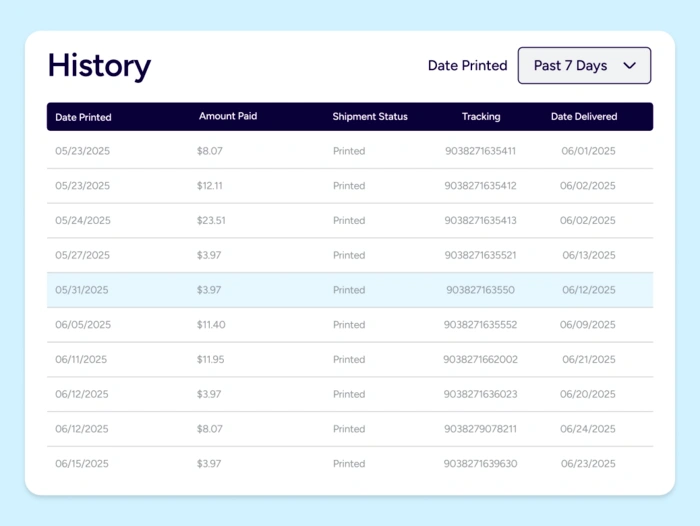Open tracking number 9038271635411
This screenshot has height=526, width=700.
coord(480,151)
